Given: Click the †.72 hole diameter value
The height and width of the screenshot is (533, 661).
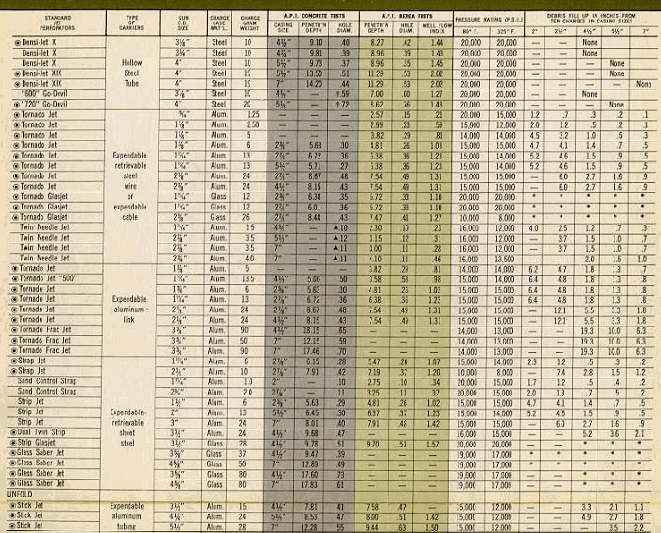Looking at the screenshot, I should pyautogui.click(x=343, y=104).
